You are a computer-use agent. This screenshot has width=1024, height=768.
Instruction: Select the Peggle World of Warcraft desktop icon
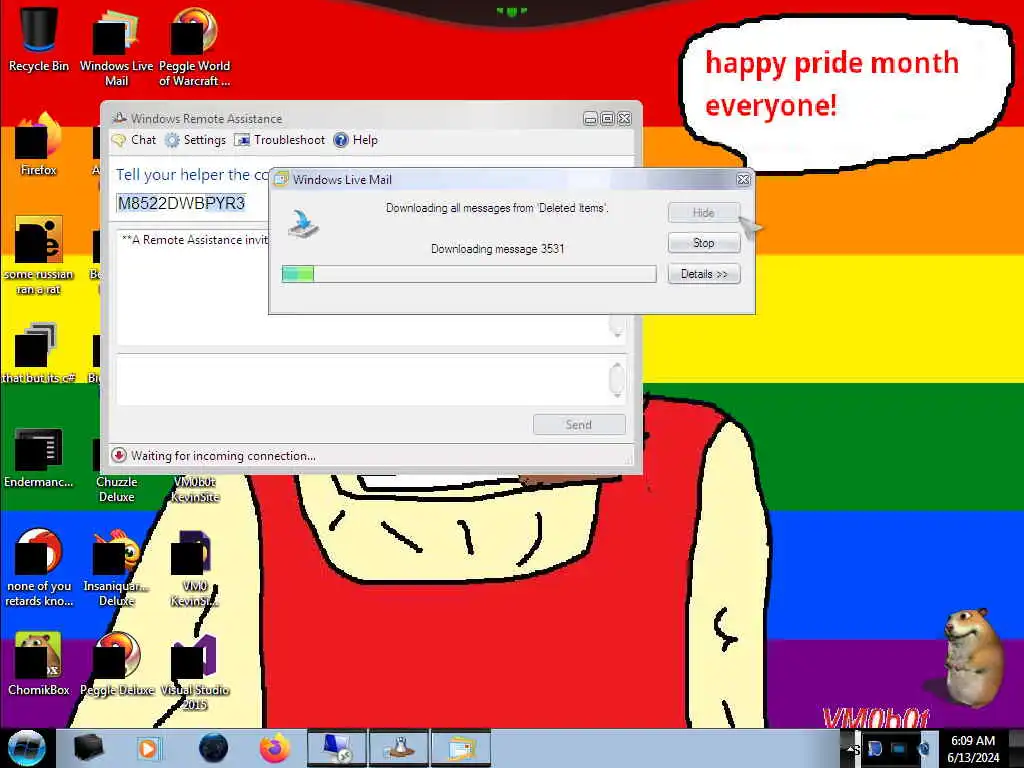194,46
